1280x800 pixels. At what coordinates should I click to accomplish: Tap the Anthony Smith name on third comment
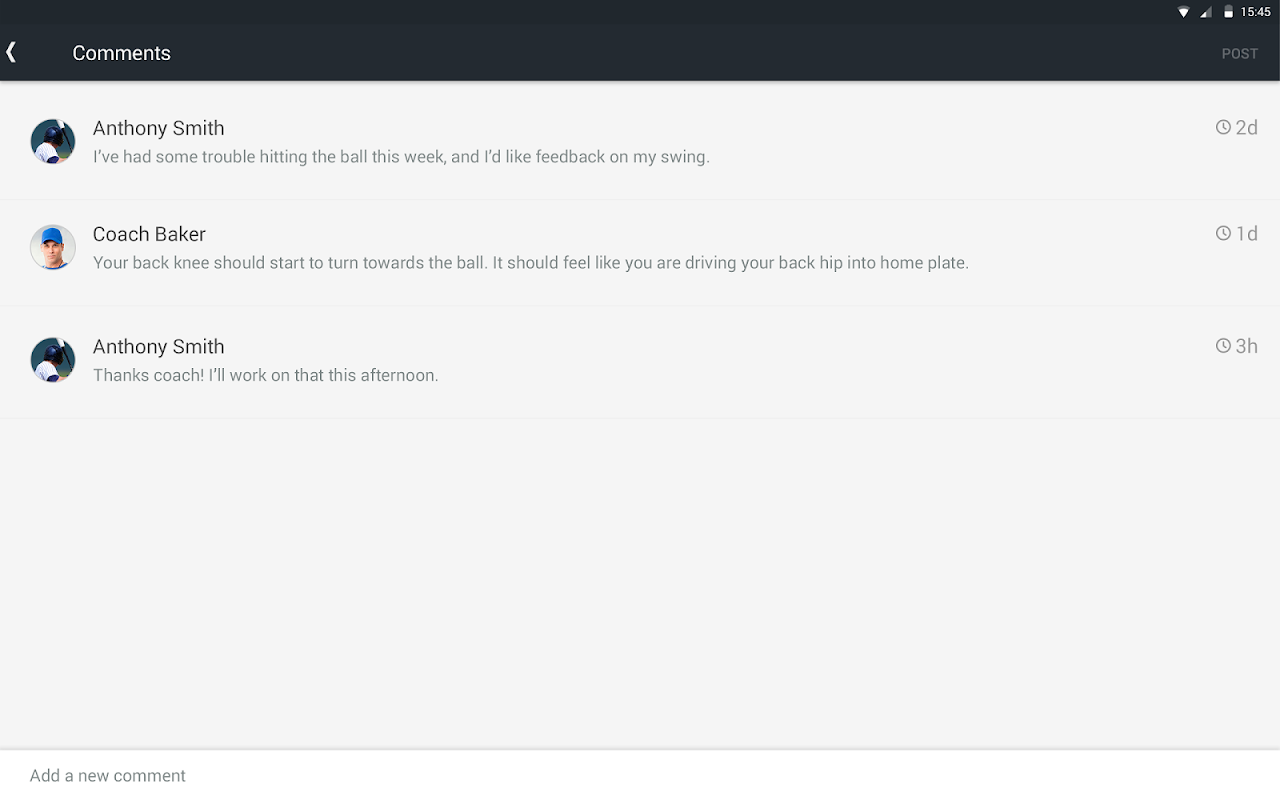[158, 347]
